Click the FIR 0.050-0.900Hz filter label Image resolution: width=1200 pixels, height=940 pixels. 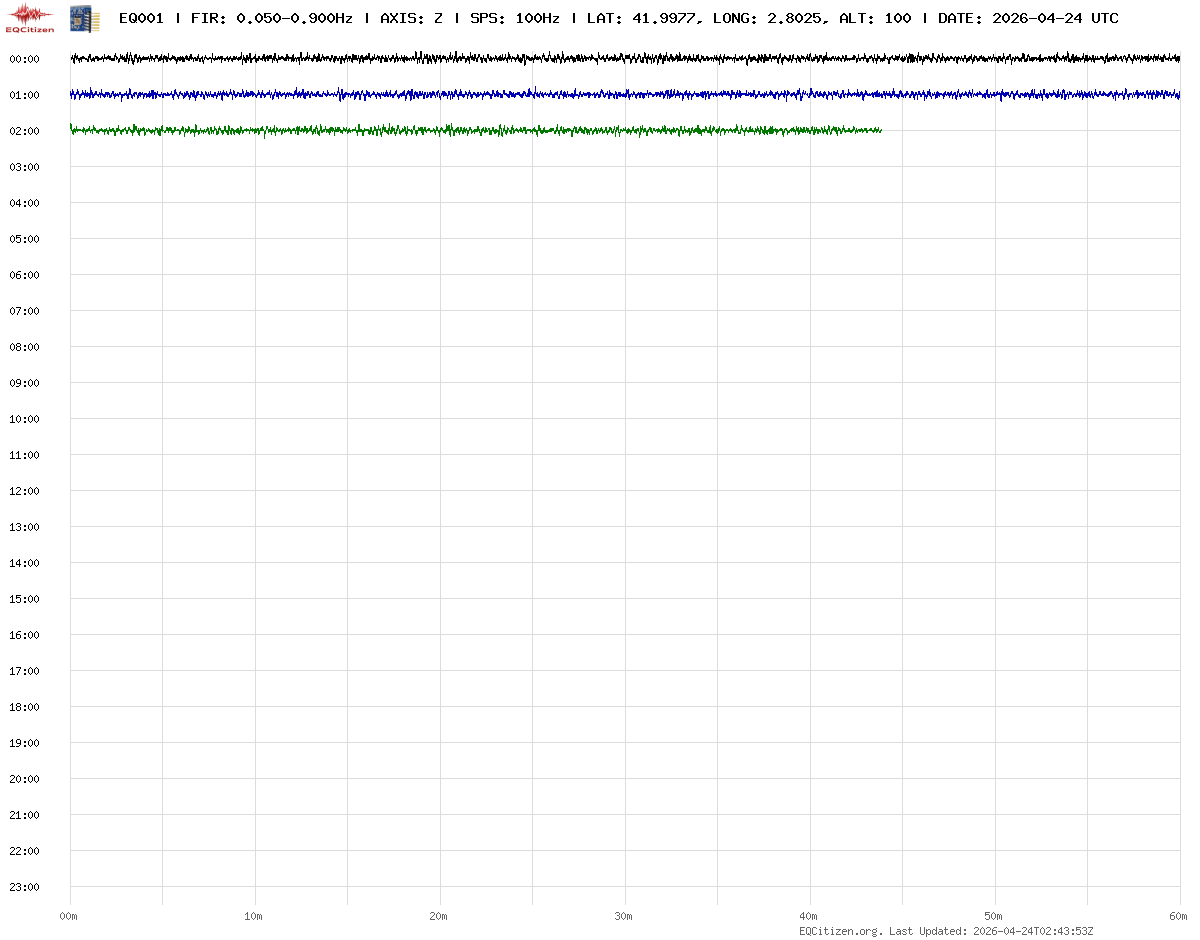point(272,18)
